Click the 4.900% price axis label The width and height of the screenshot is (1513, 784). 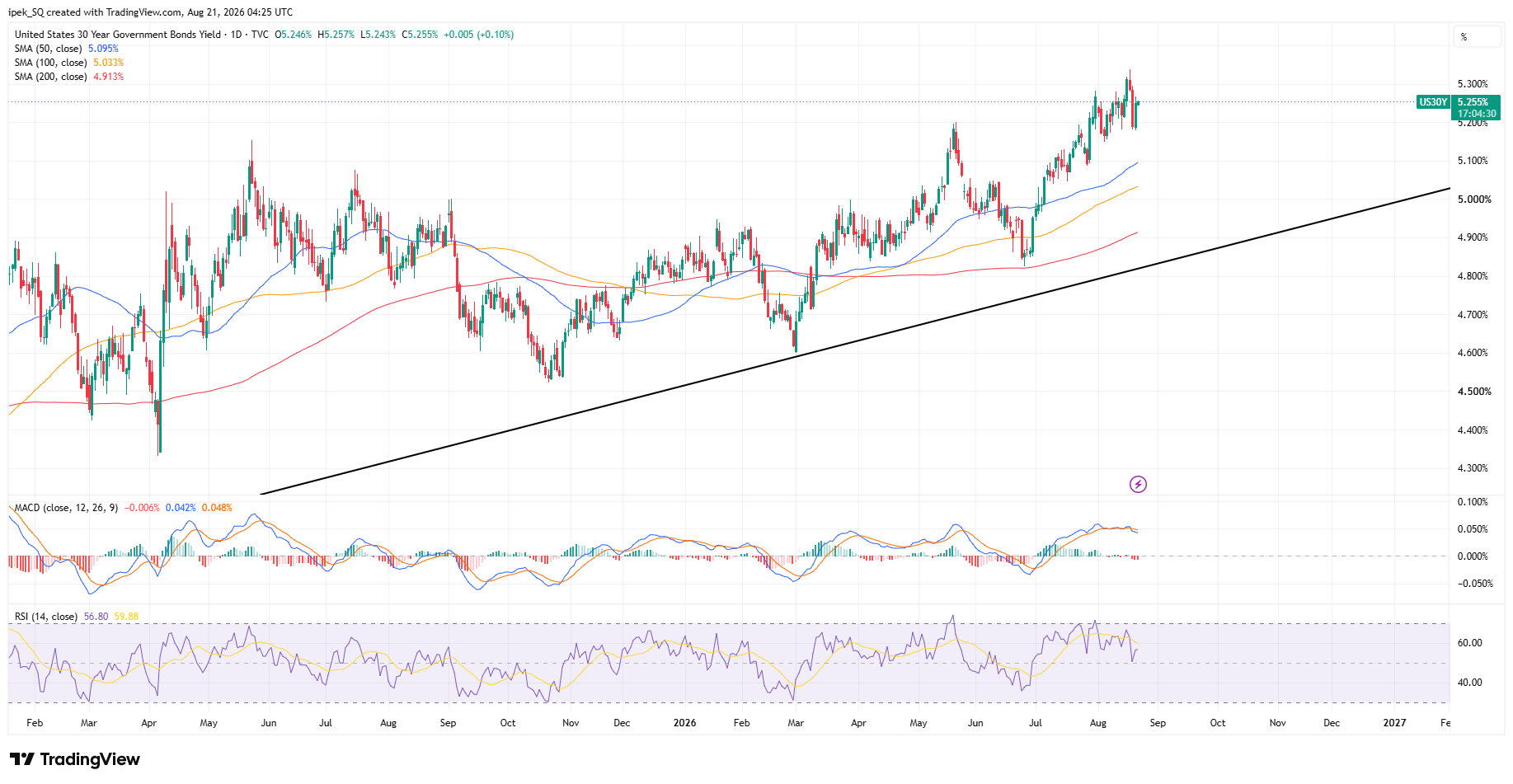(1473, 237)
